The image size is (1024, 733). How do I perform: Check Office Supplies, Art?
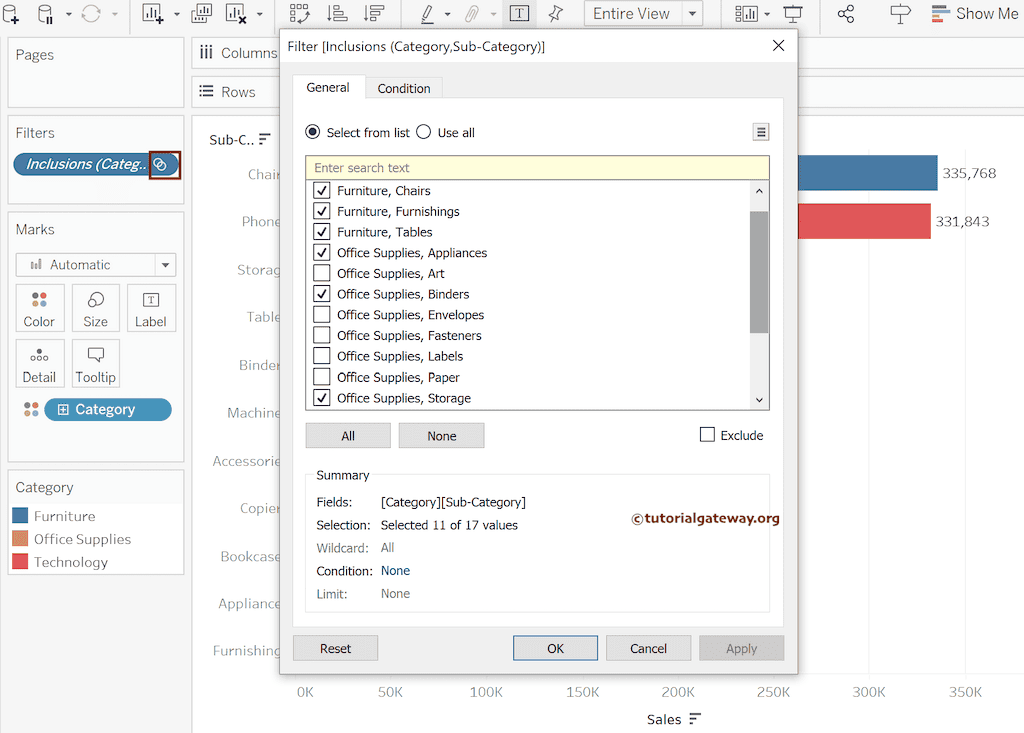[321, 273]
